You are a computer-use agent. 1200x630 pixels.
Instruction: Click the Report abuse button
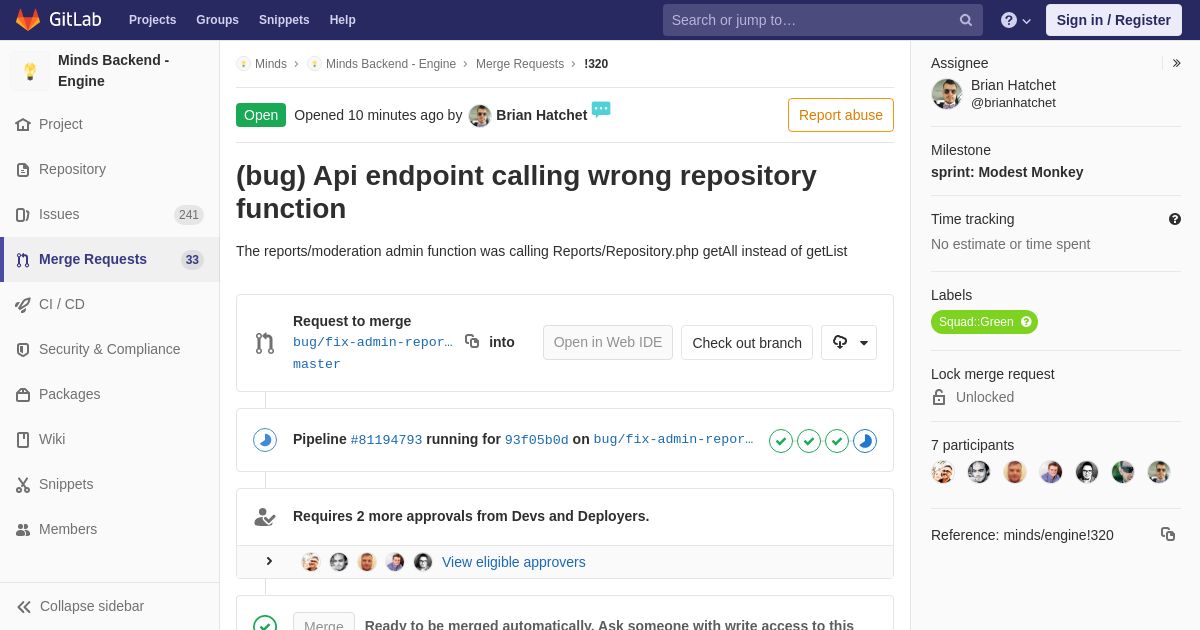click(841, 115)
